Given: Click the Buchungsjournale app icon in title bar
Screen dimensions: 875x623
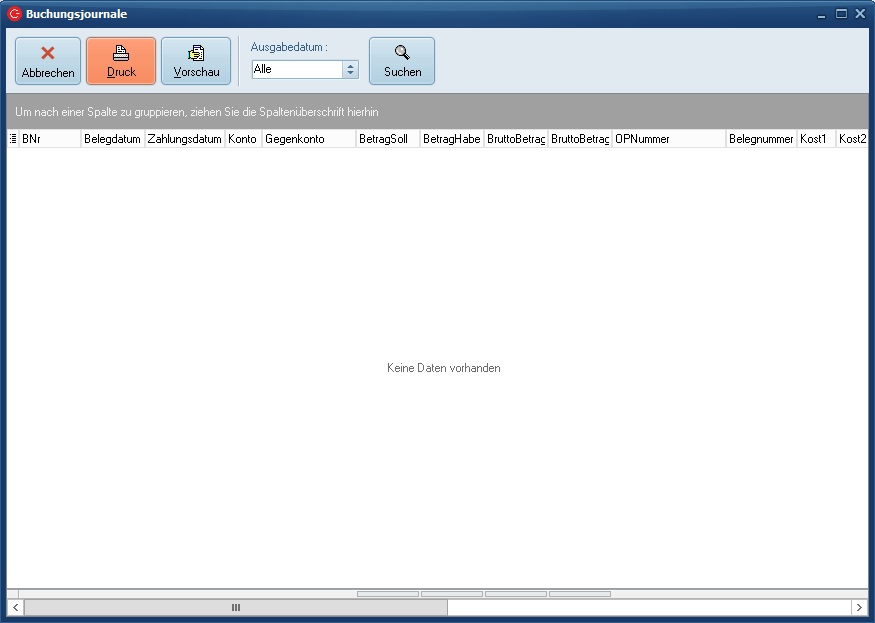Looking at the screenshot, I should pyautogui.click(x=14, y=14).
